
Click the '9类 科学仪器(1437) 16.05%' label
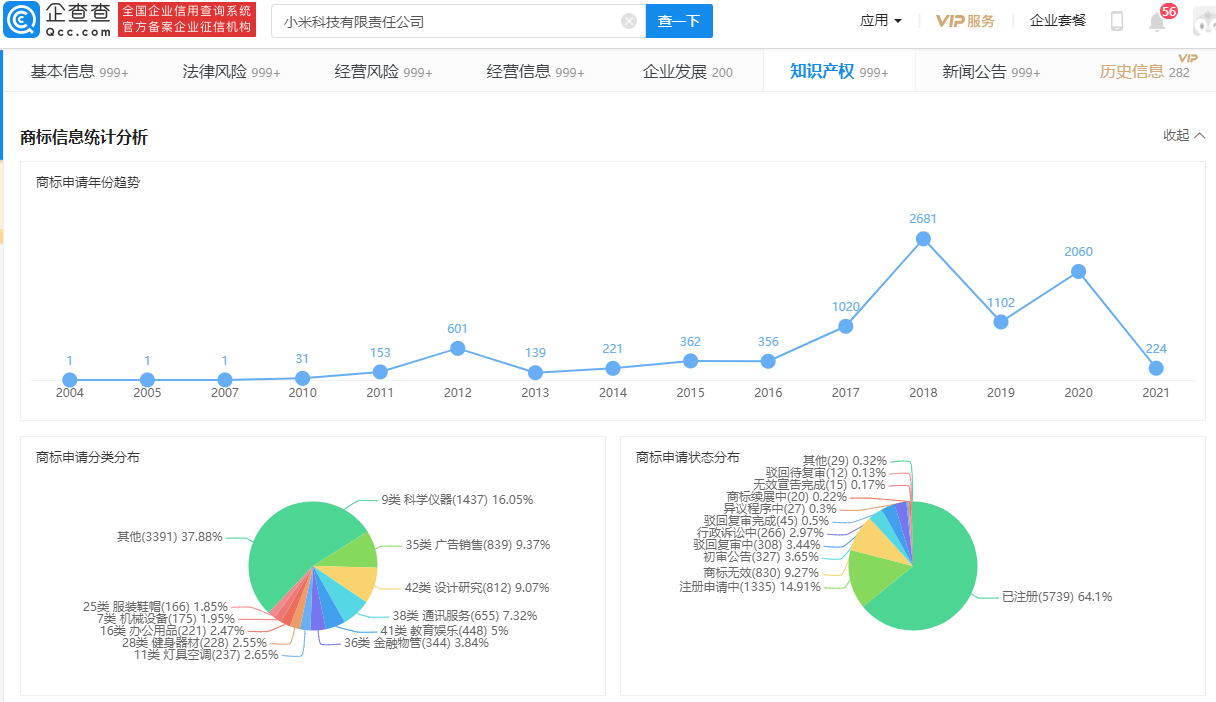tap(457, 500)
